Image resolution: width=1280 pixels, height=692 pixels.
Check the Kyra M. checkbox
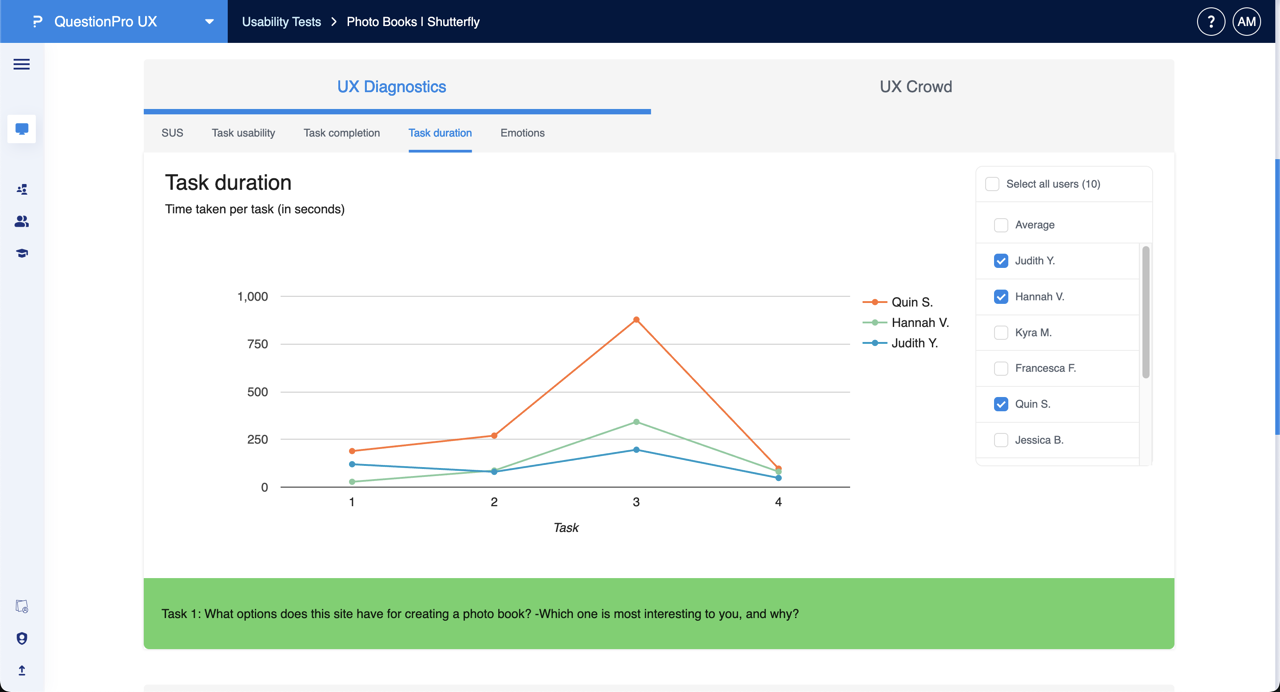coord(1001,333)
